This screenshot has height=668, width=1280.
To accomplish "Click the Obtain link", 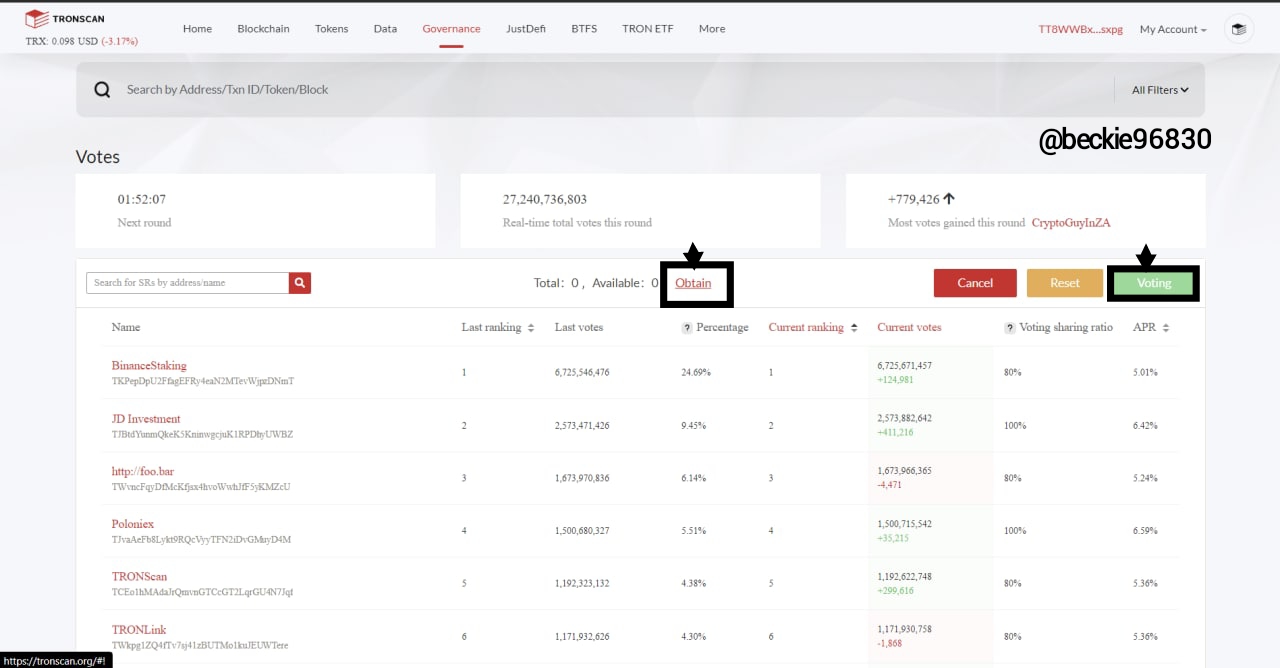I will 693,283.
